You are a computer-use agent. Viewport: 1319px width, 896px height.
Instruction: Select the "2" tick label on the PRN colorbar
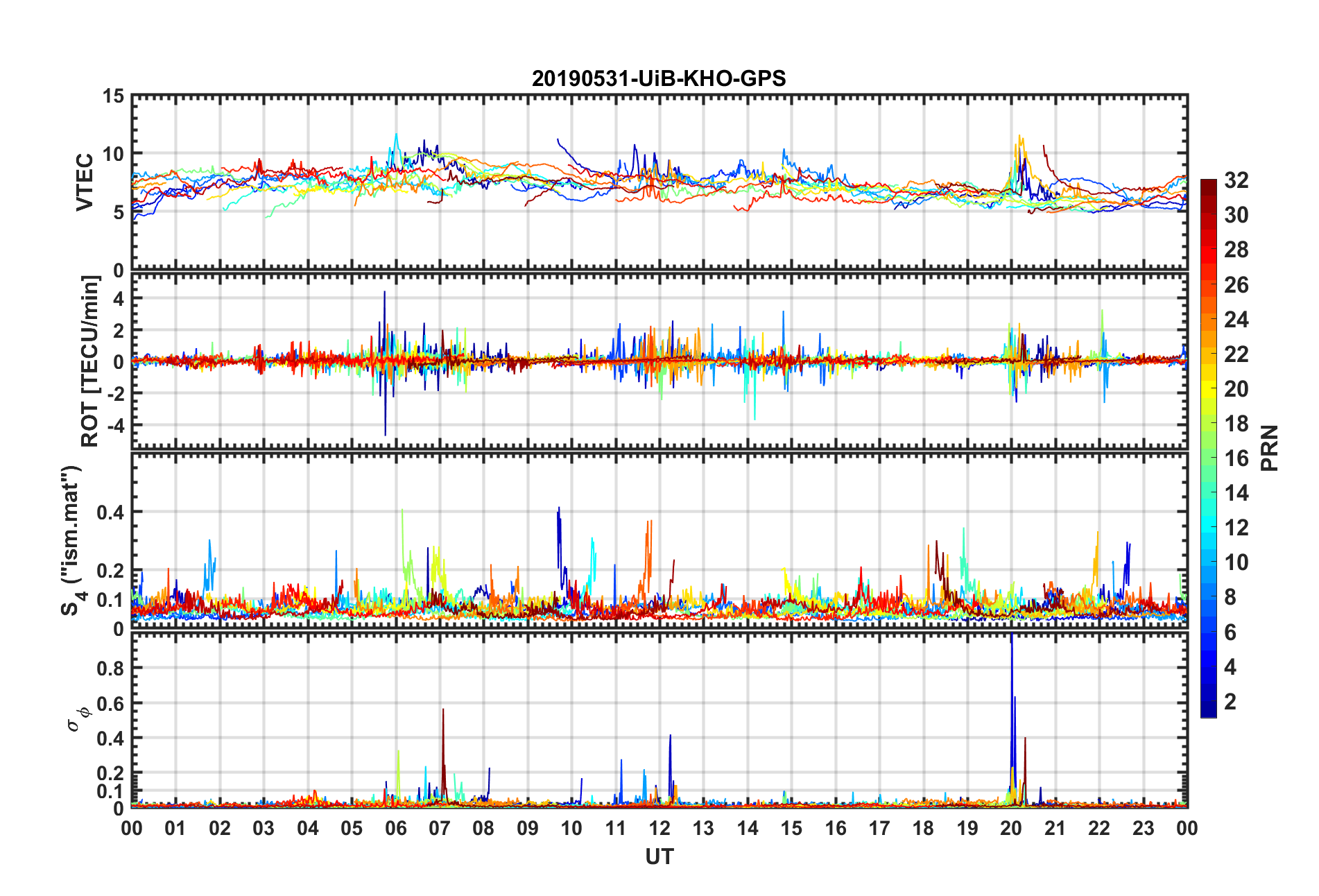(1230, 702)
